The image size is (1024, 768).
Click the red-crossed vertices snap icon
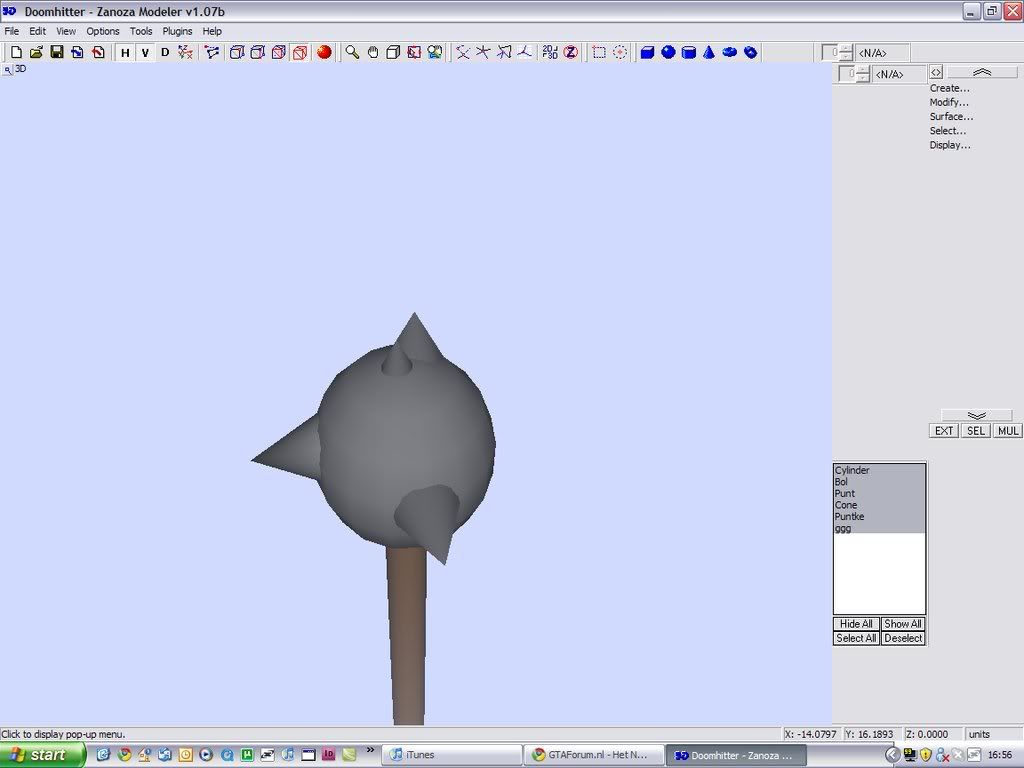tap(185, 52)
